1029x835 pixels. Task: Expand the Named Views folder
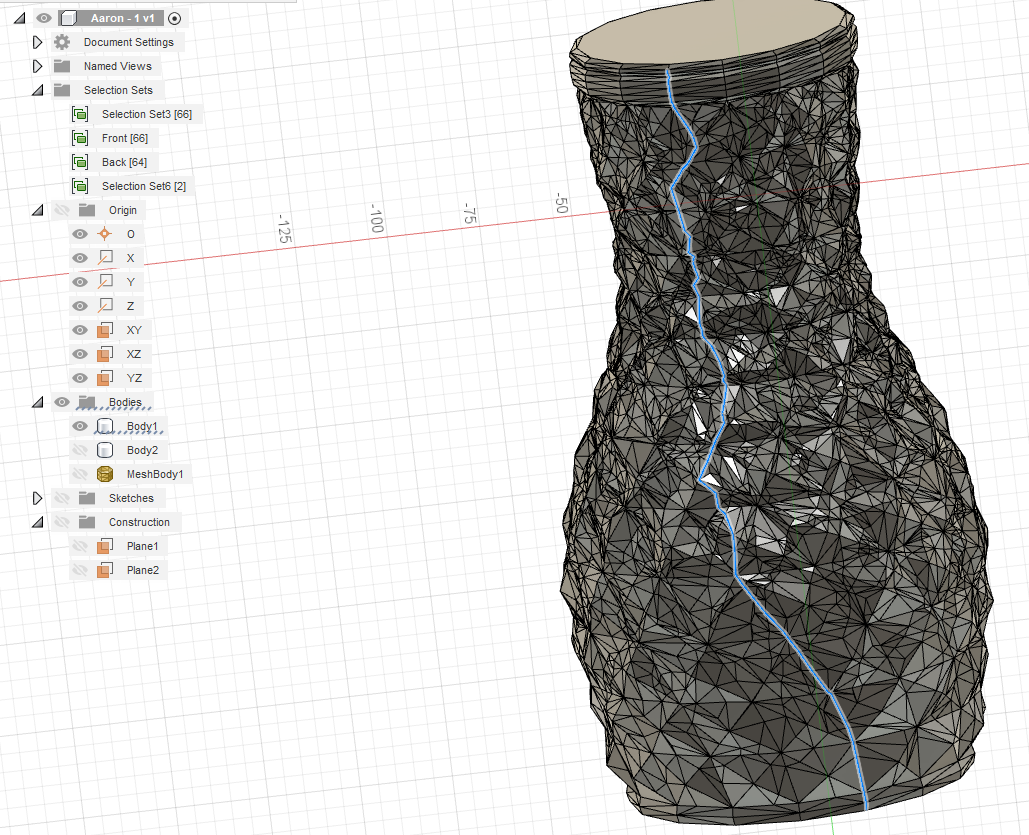(38, 66)
